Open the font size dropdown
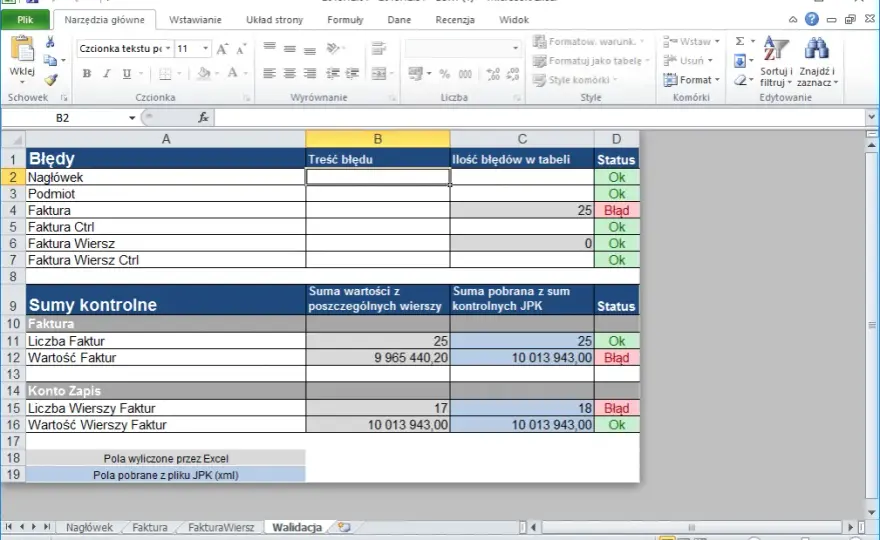Viewport: 880px width, 540px height. click(205, 49)
